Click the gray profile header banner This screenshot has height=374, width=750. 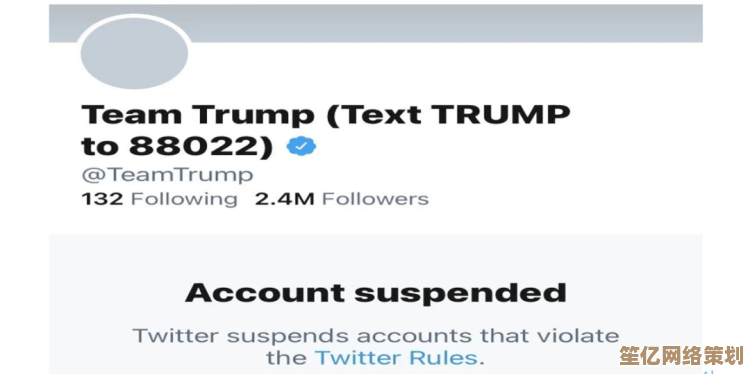375,23
